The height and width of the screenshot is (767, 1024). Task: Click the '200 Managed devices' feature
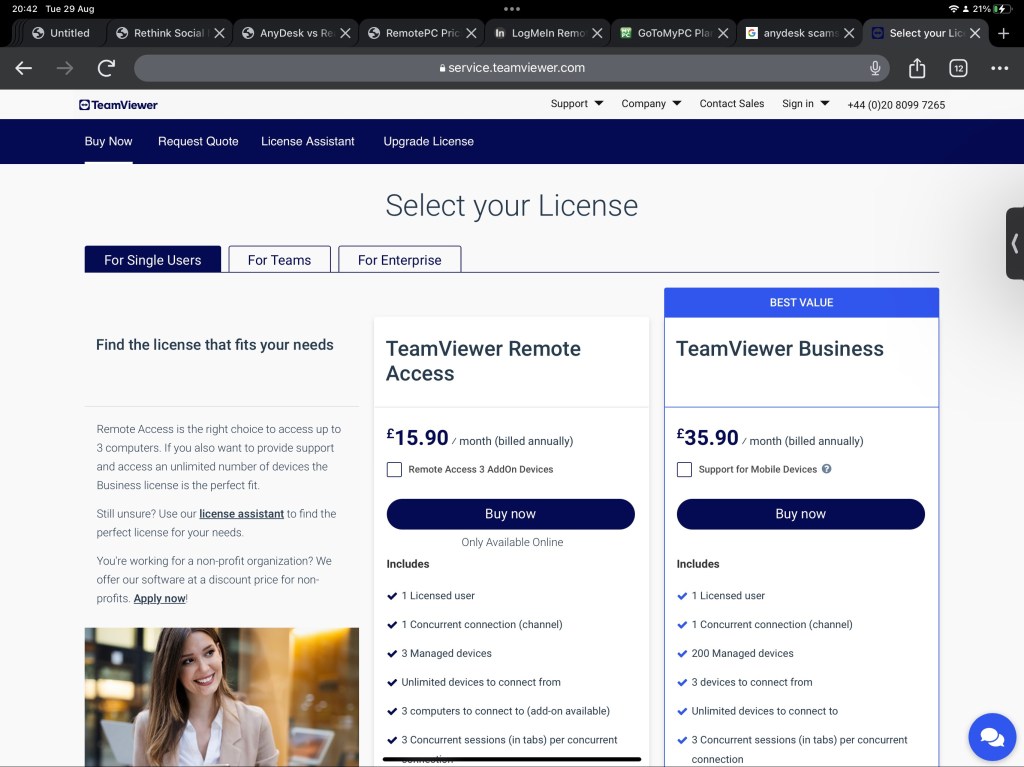tap(743, 653)
